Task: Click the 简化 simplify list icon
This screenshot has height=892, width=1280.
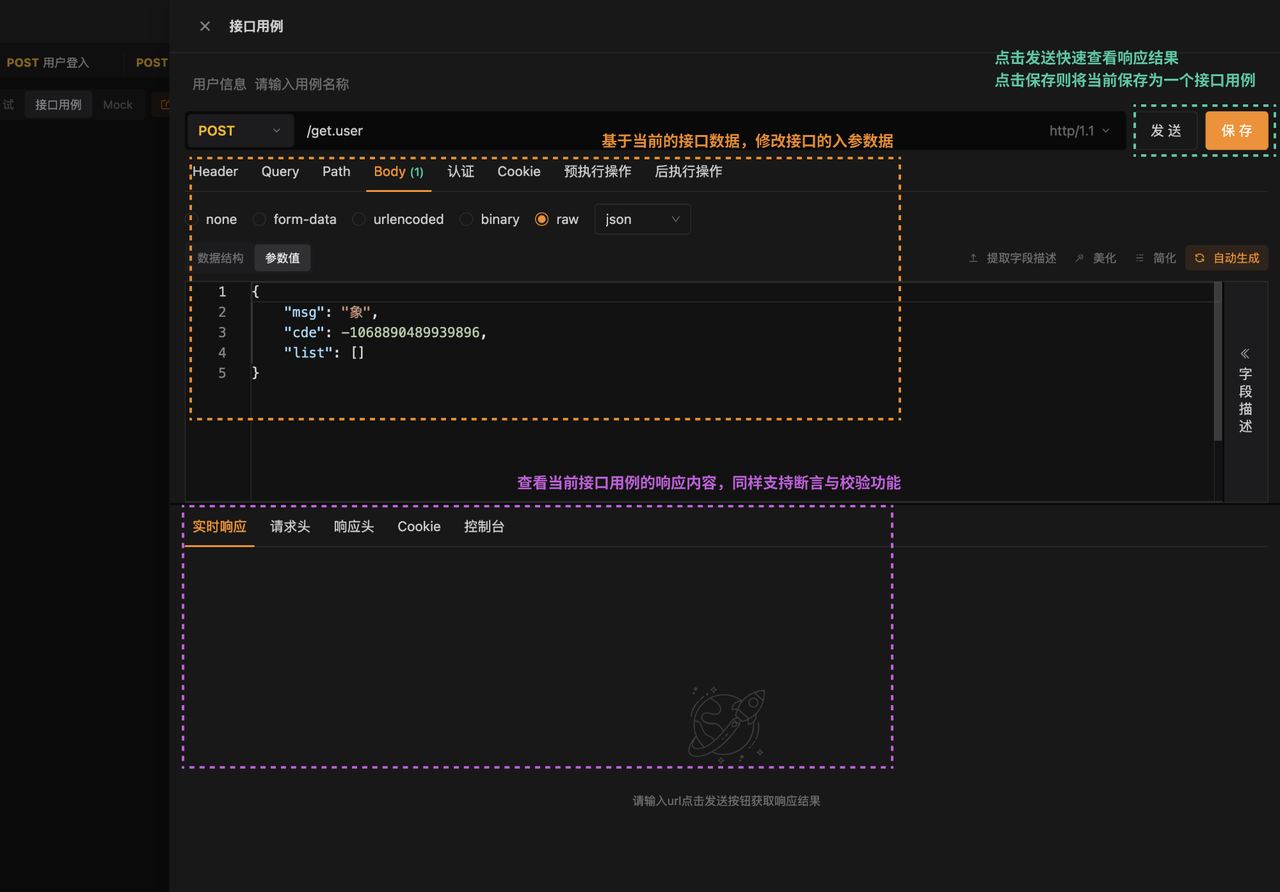Action: click(1139, 258)
